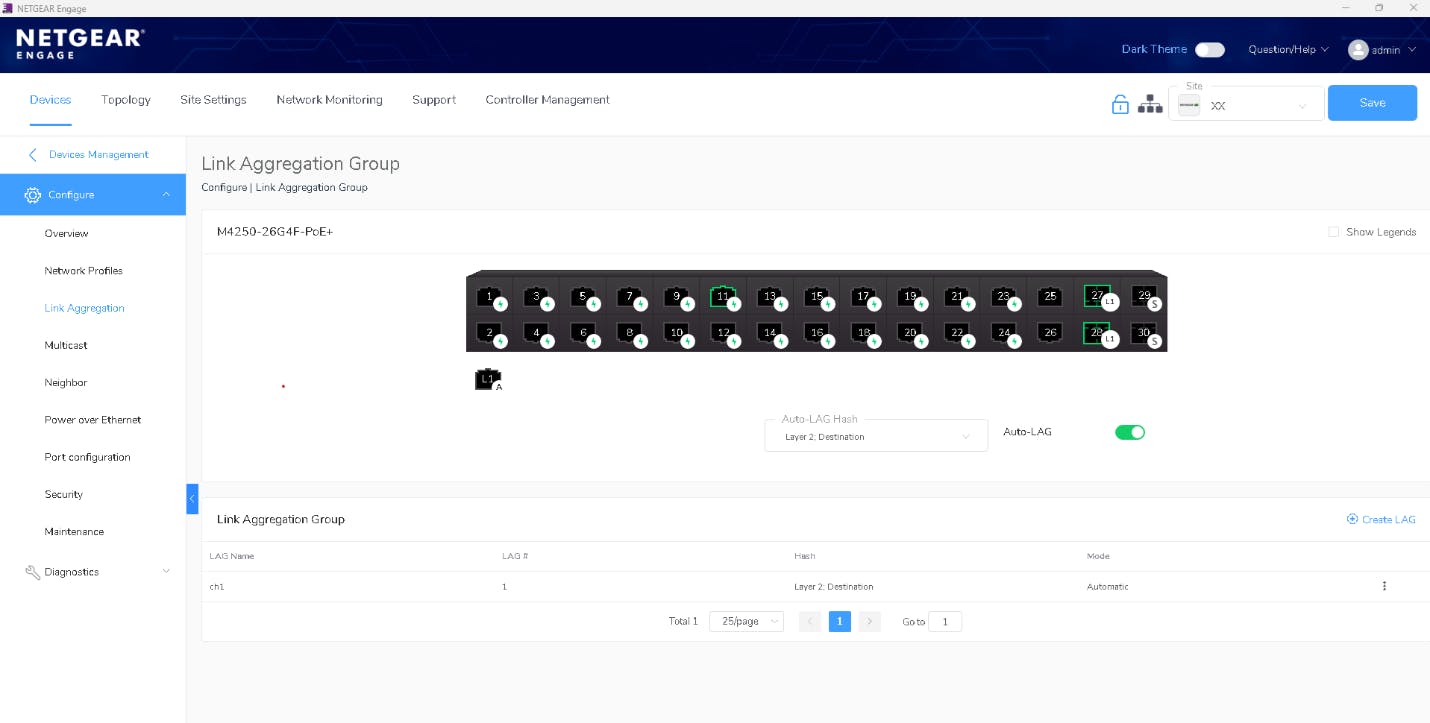Image resolution: width=1430 pixels, height=723 pixels.
Task: Enable the Dark Theme switch
Action: 1209,50
